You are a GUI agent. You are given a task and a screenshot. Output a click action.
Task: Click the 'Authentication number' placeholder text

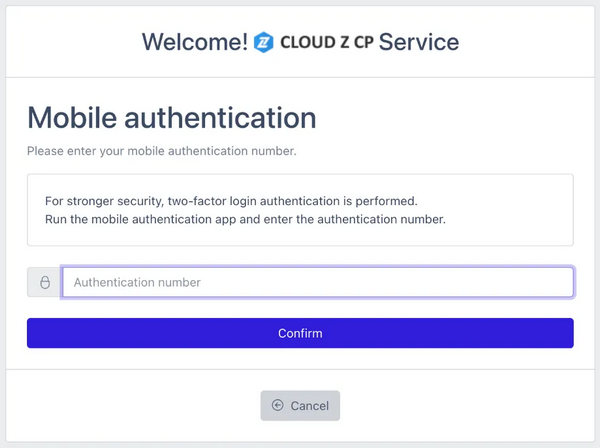(x=137, y=282)
